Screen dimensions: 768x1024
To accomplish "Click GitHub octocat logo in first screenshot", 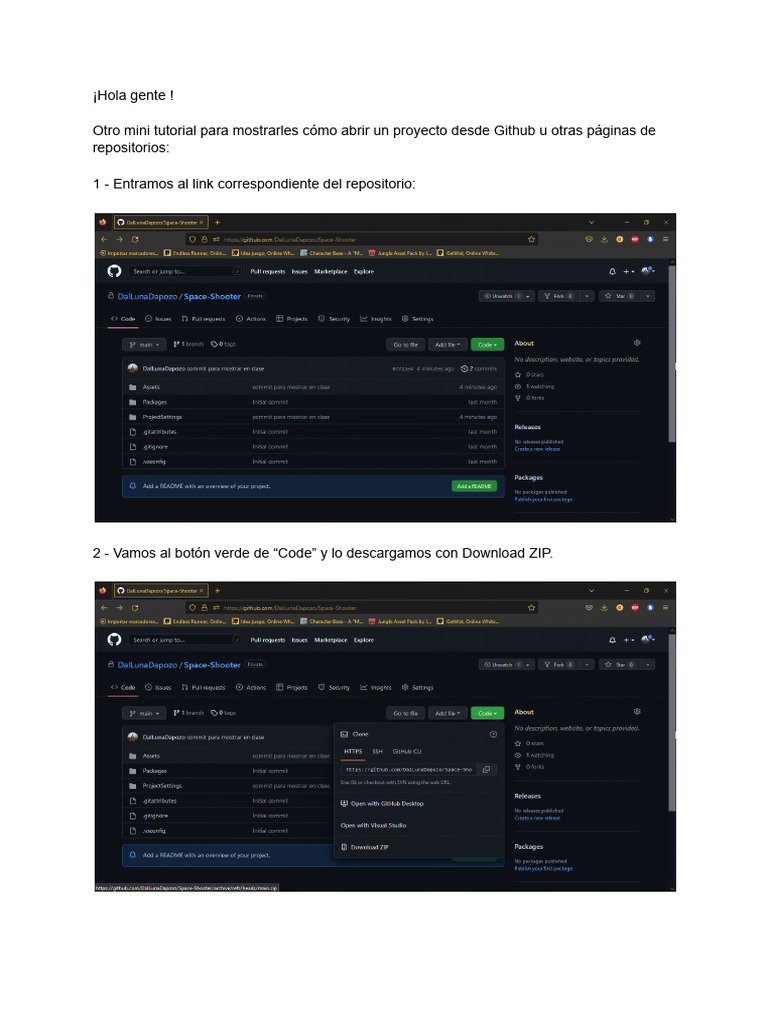I will click(x=114, y=271).
